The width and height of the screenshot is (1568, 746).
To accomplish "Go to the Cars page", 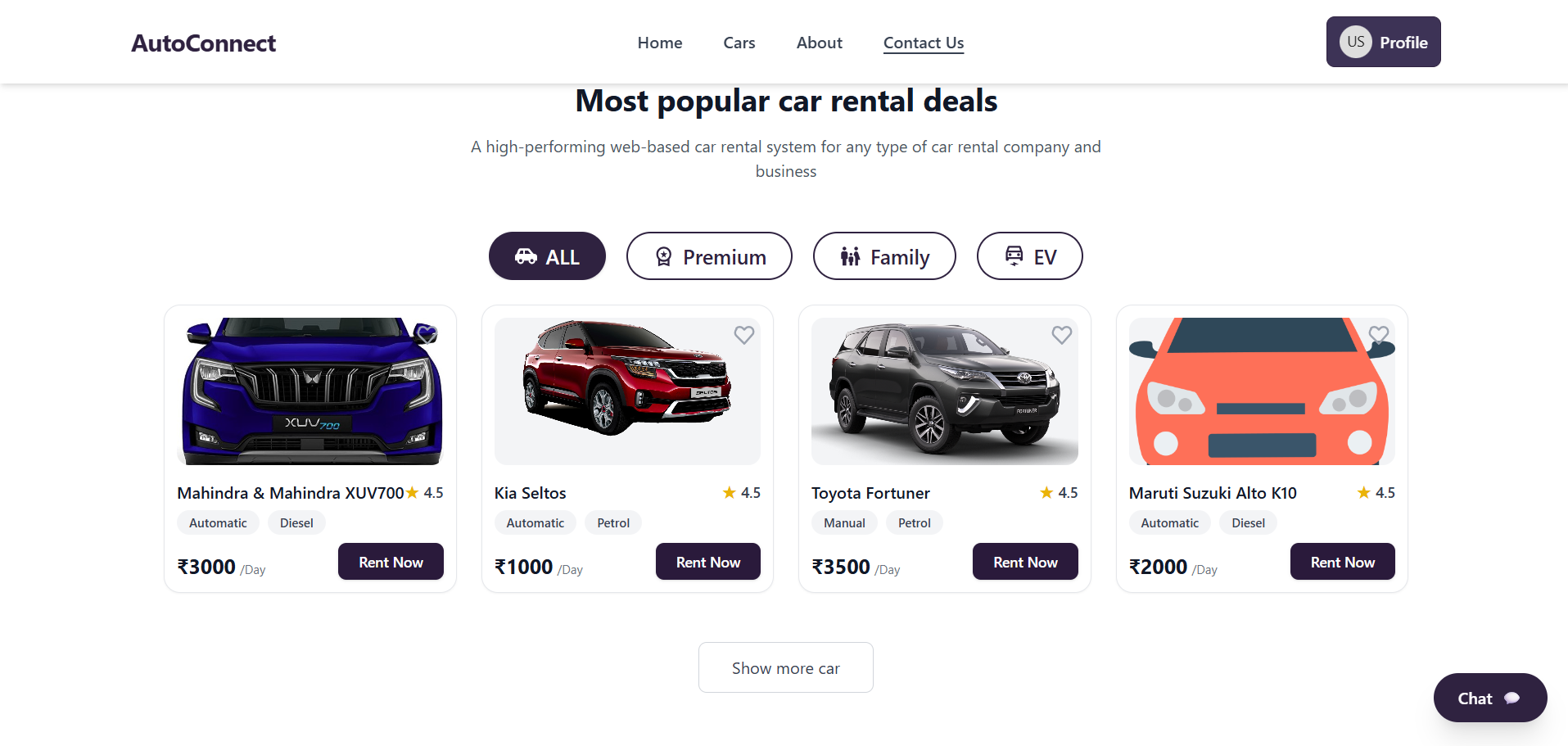I will pos(739,43).
